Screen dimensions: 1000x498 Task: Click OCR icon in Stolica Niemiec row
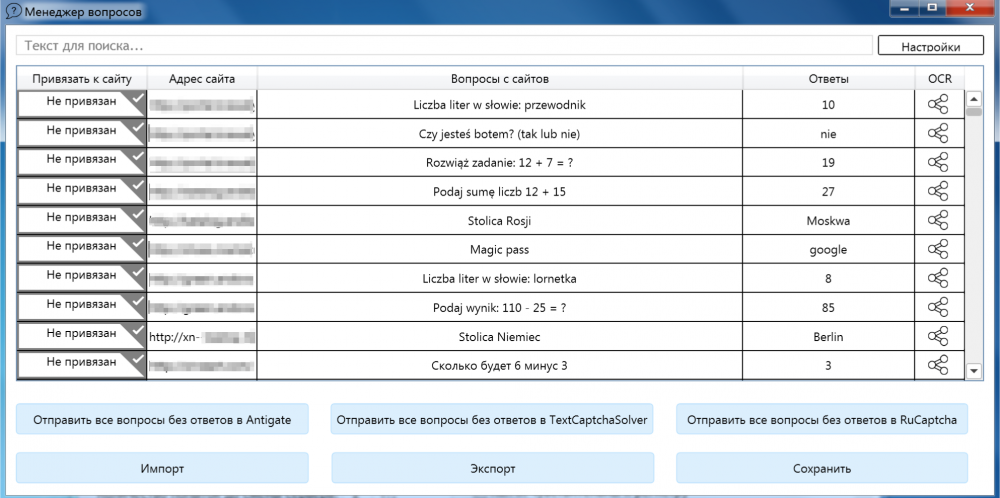pos(938,337)
